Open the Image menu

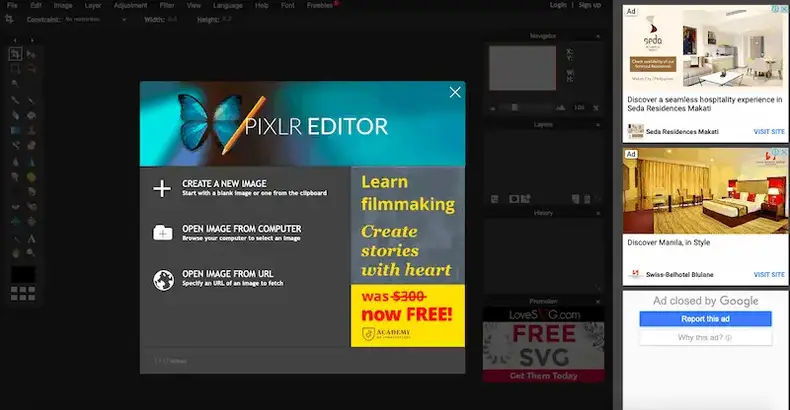pos(63,5)
